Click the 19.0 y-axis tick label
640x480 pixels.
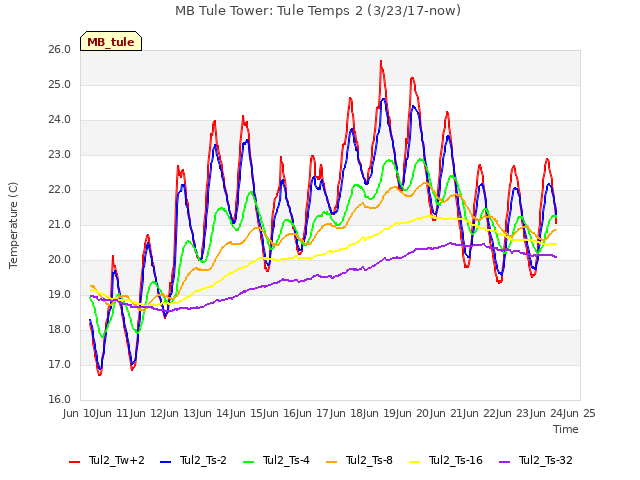[x=60, y=295]
